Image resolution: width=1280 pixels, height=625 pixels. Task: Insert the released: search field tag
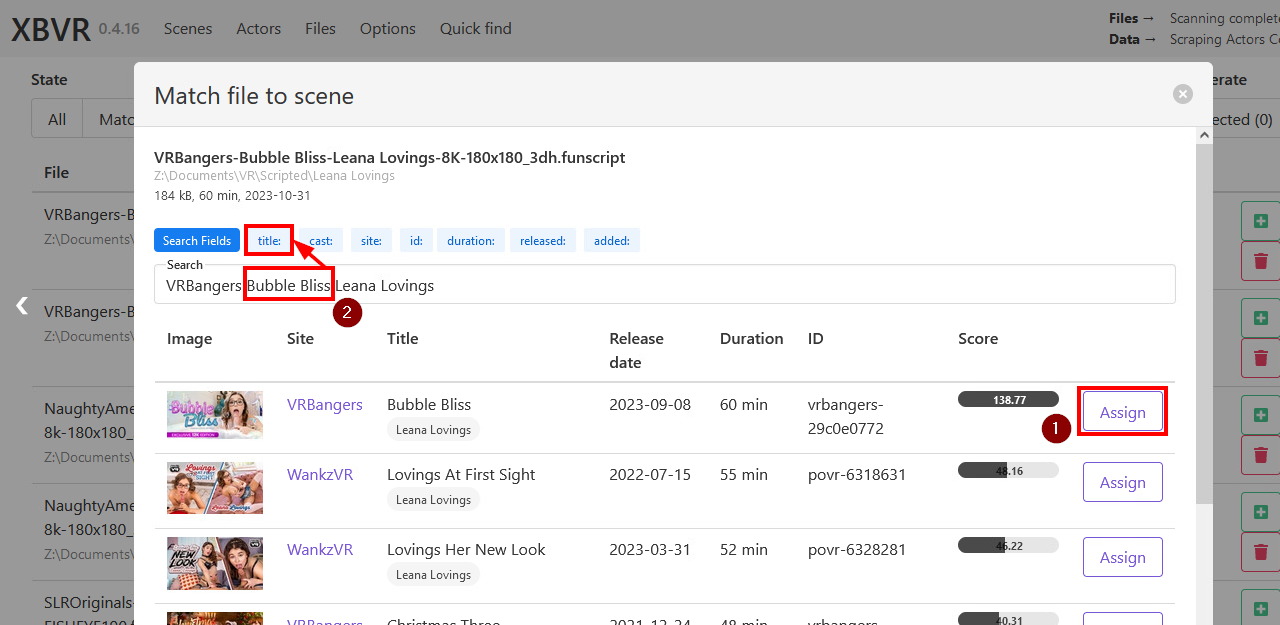pyautogui.click(x=543, y=240)
